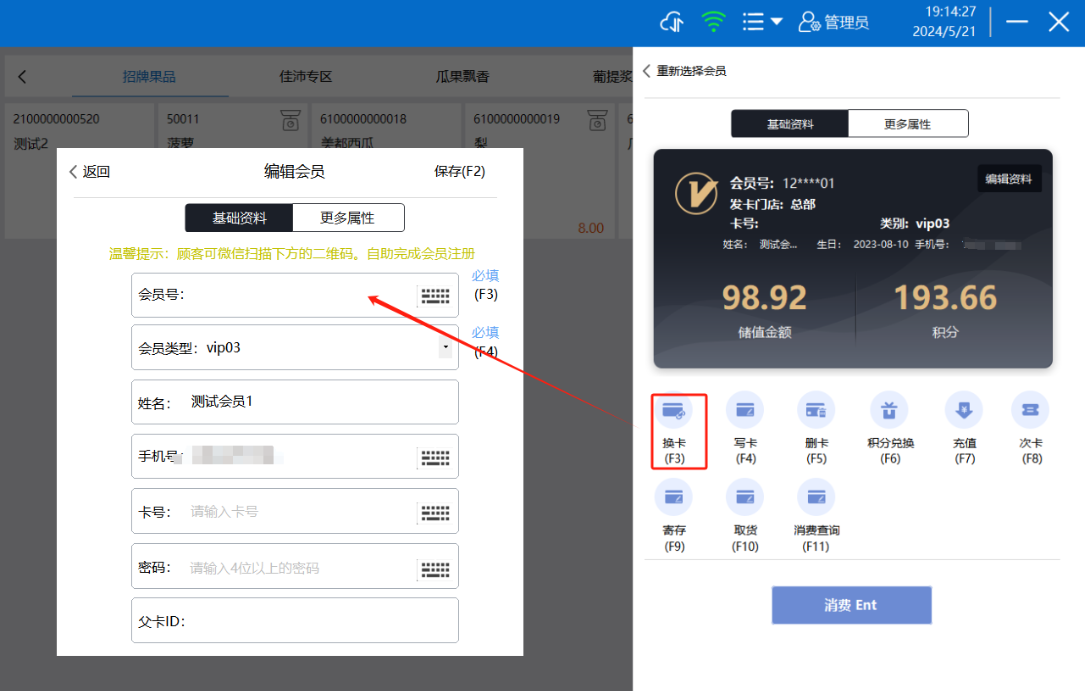The width and height of the screenshot is (1085, 691).
Task: Click the 发卡门店: 总部 text
Action: click(x=772, y=204)
